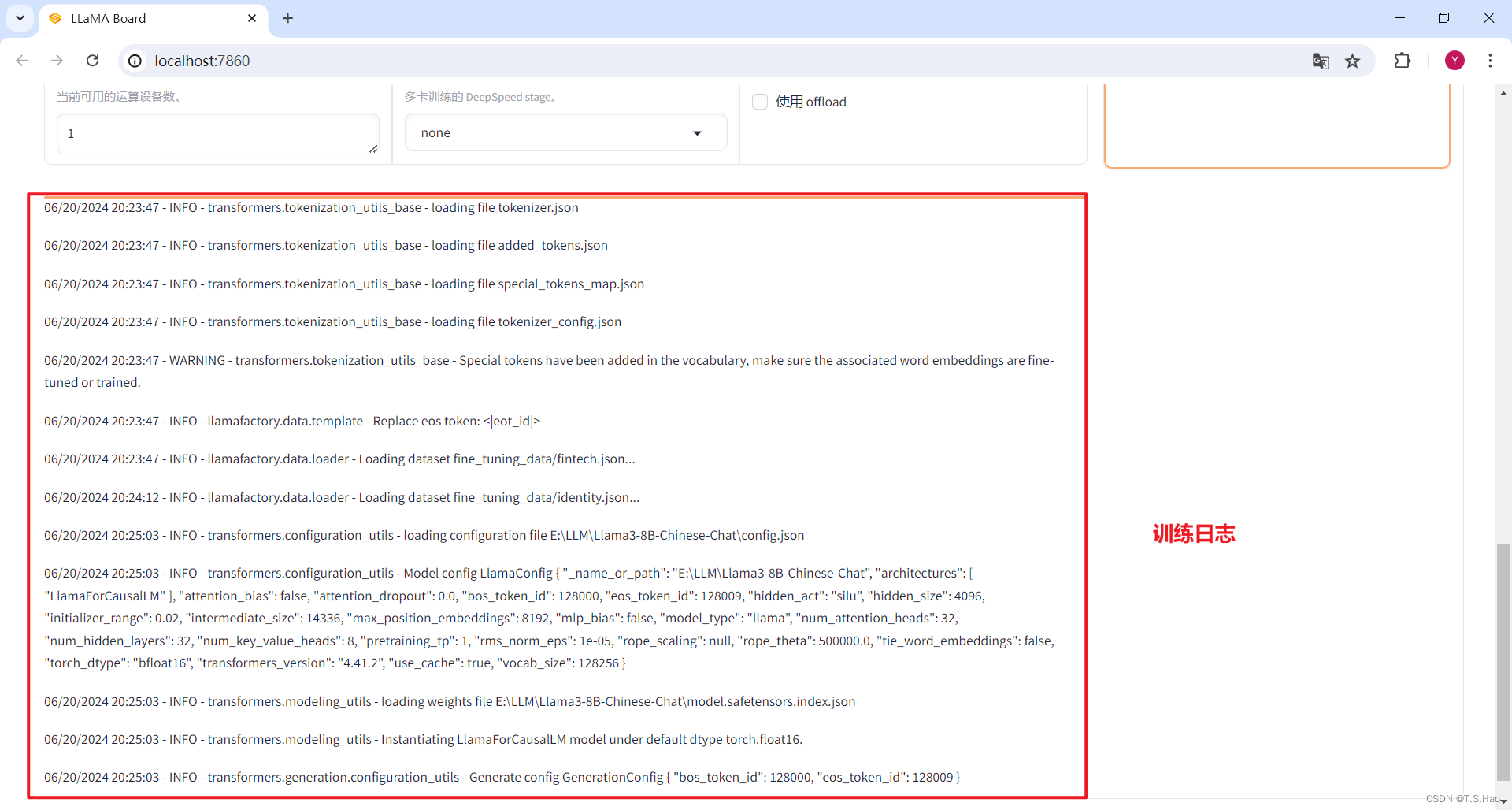Close the LLaMA Board tab
This screenshot has height=810, width=1512.
252,18
